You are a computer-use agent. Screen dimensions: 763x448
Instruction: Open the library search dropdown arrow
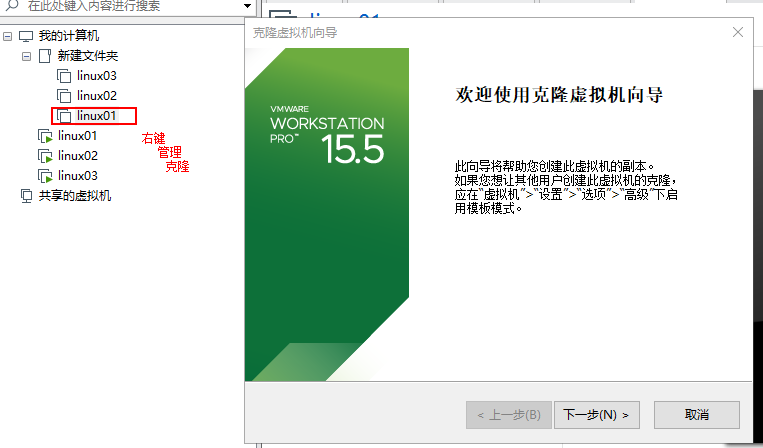click(247, 6)
